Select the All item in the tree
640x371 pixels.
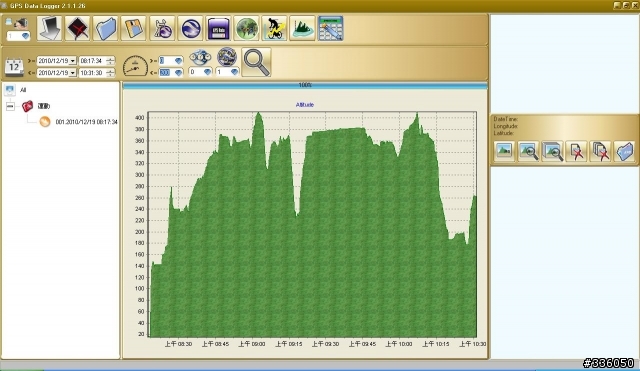[23, 90]
